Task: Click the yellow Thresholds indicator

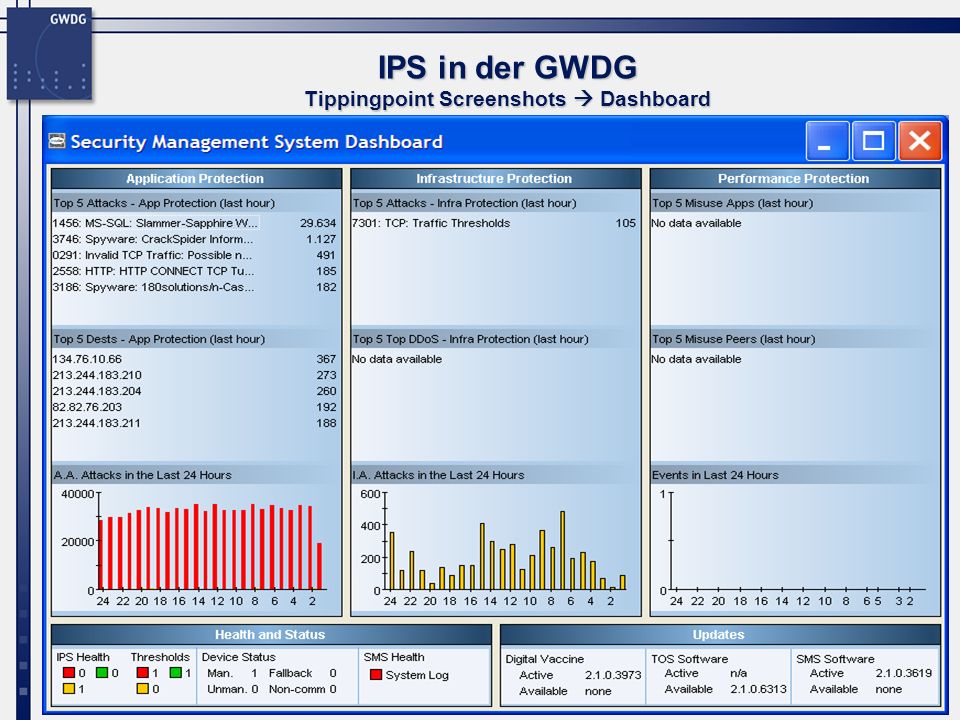Action: pos(143,688)
